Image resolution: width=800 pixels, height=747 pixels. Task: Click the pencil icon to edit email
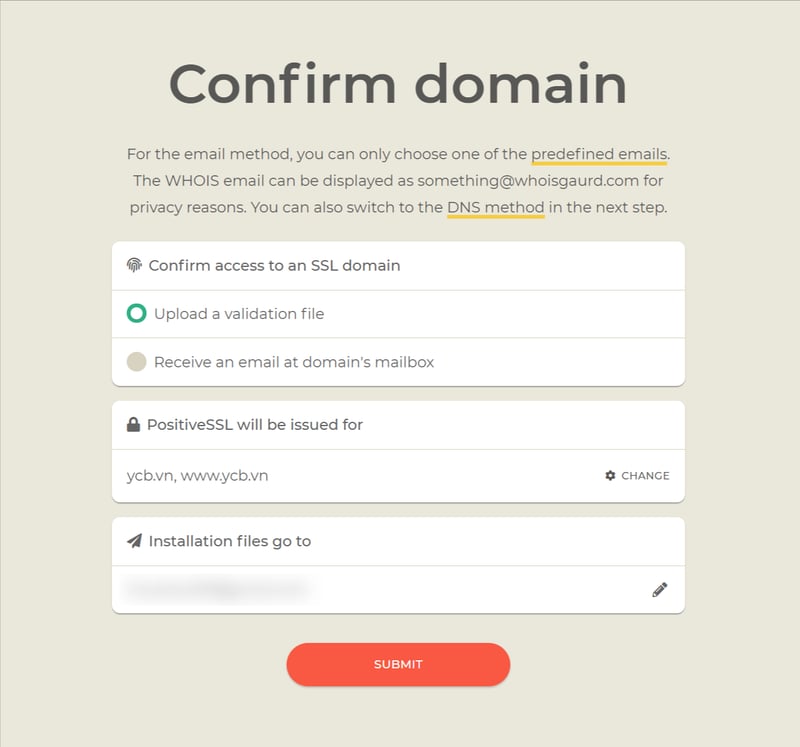659,590
